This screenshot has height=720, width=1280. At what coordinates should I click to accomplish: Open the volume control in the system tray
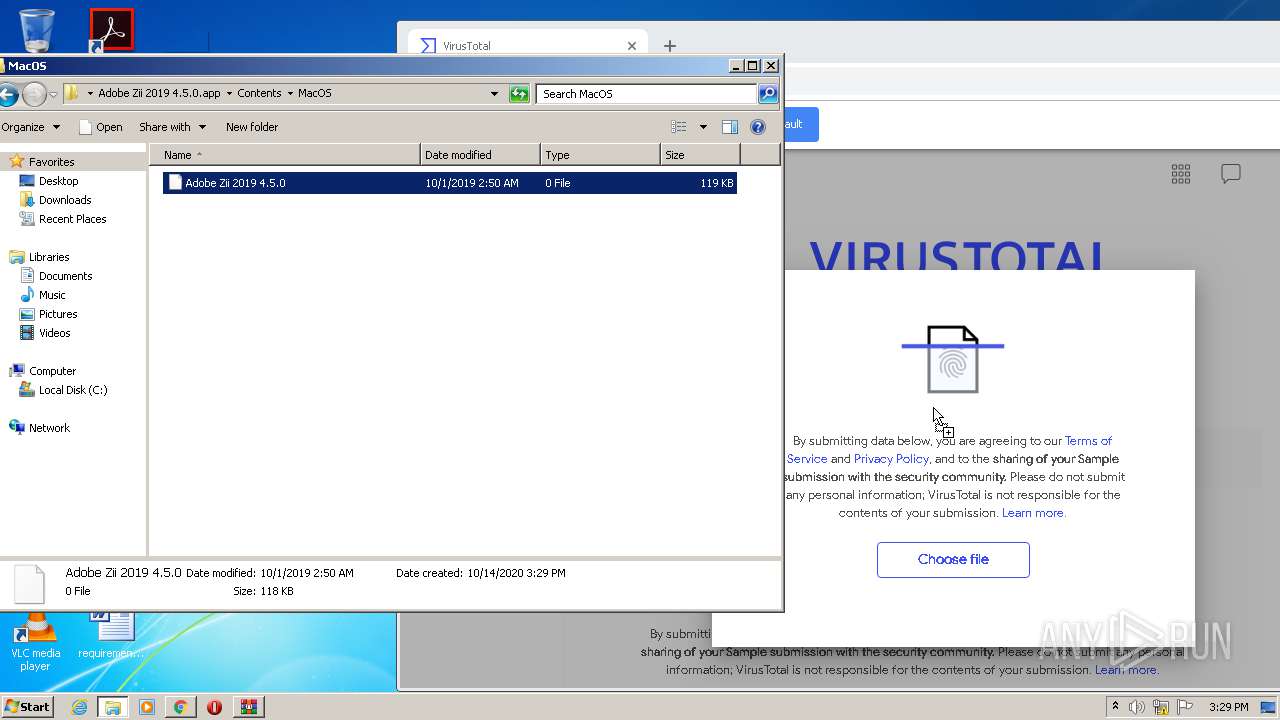click(x=1137, y=707)
